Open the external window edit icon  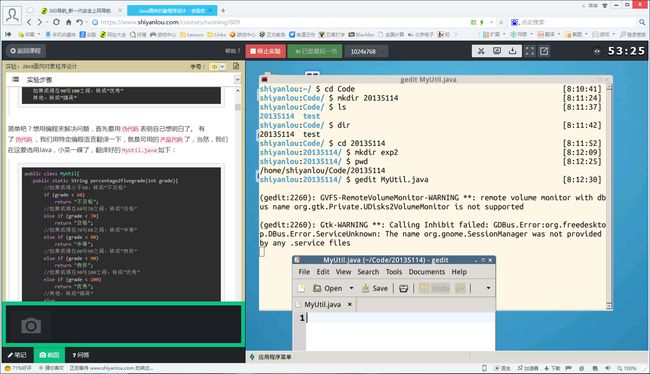pos(544,51)
